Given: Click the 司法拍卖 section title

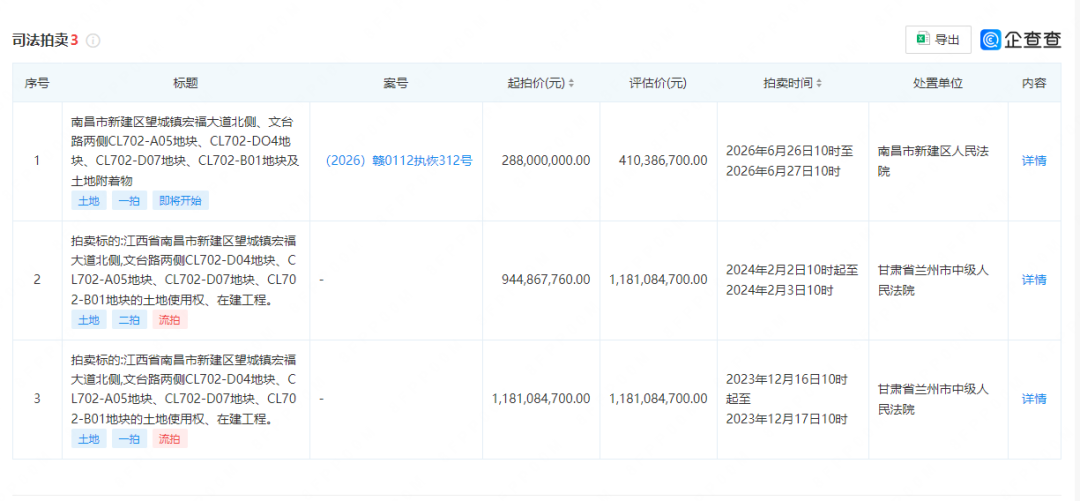Looking at the screenshot, I should pos(41,41).
